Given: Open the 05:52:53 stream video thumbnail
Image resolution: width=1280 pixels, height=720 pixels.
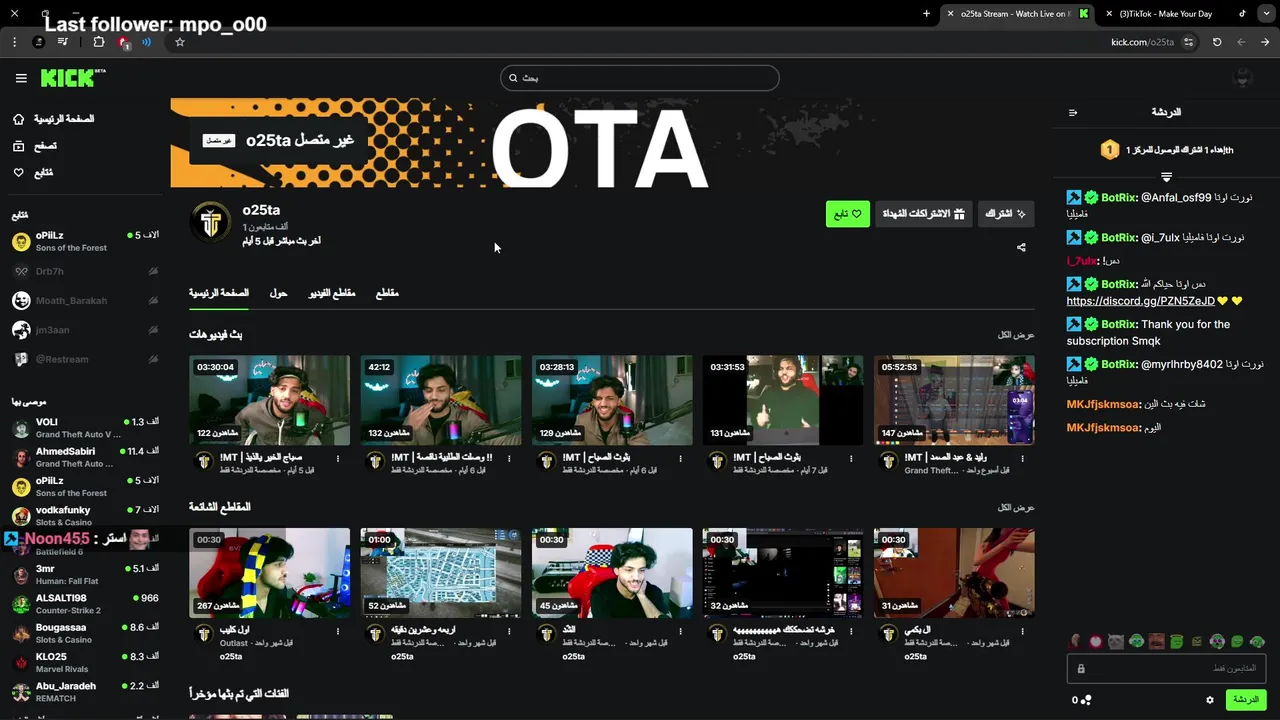Looking at the screenshot, I should [x=954, y=400].
